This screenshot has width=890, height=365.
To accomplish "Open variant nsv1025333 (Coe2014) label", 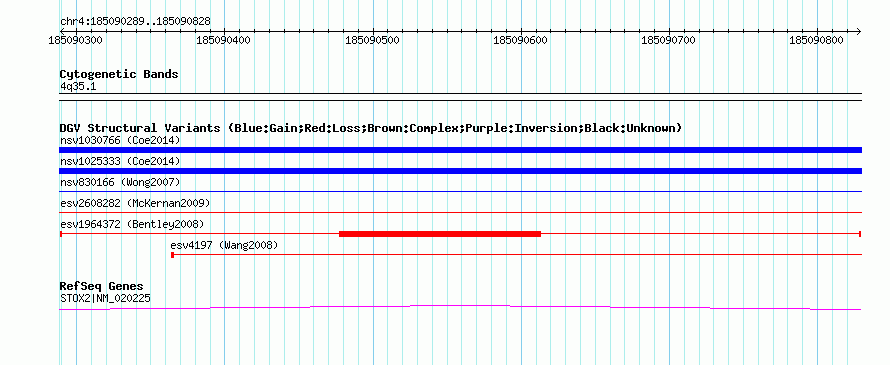I will click(x=120, y=161).
